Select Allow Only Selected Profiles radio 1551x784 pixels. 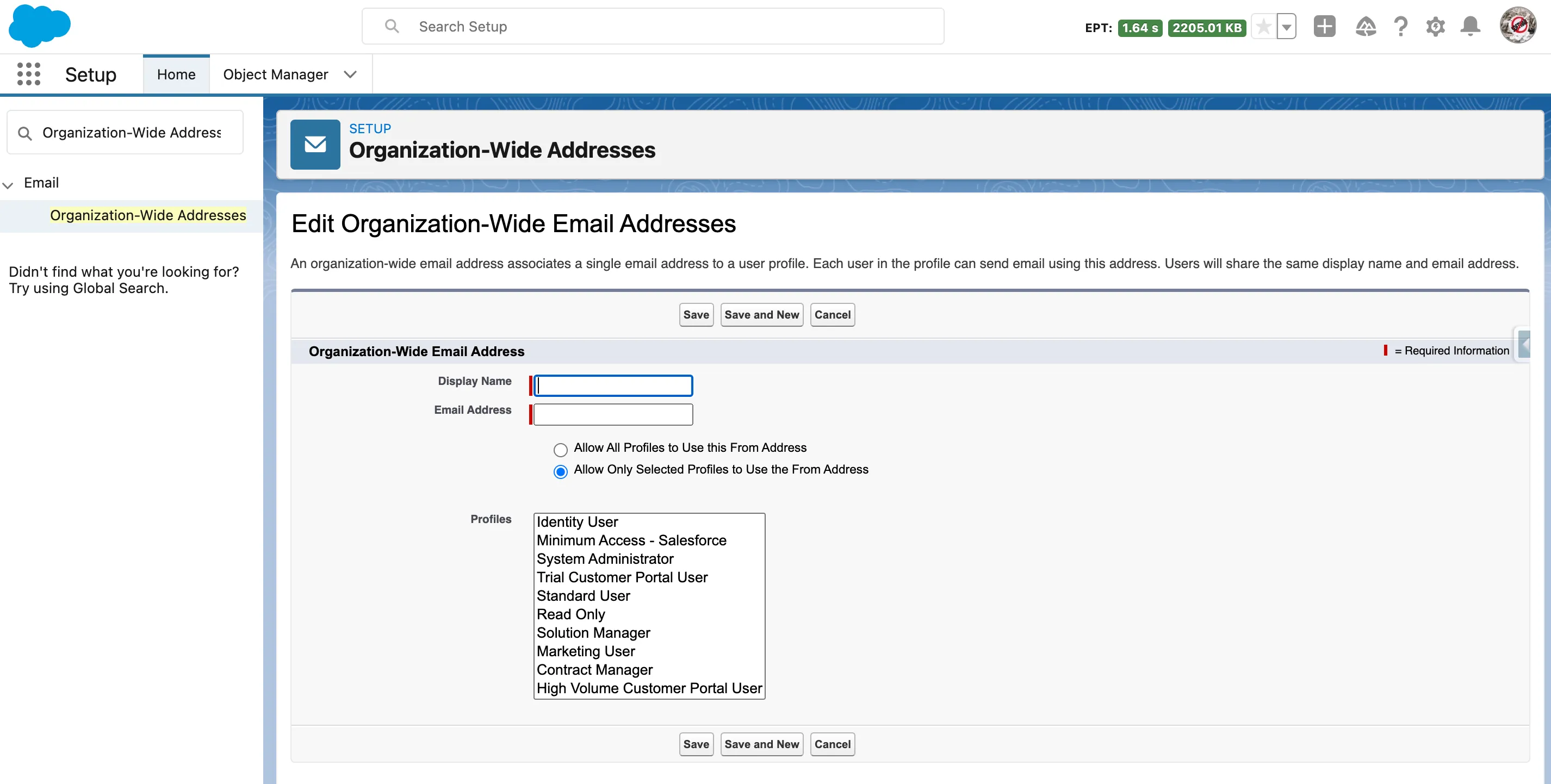tap(560, 471)
